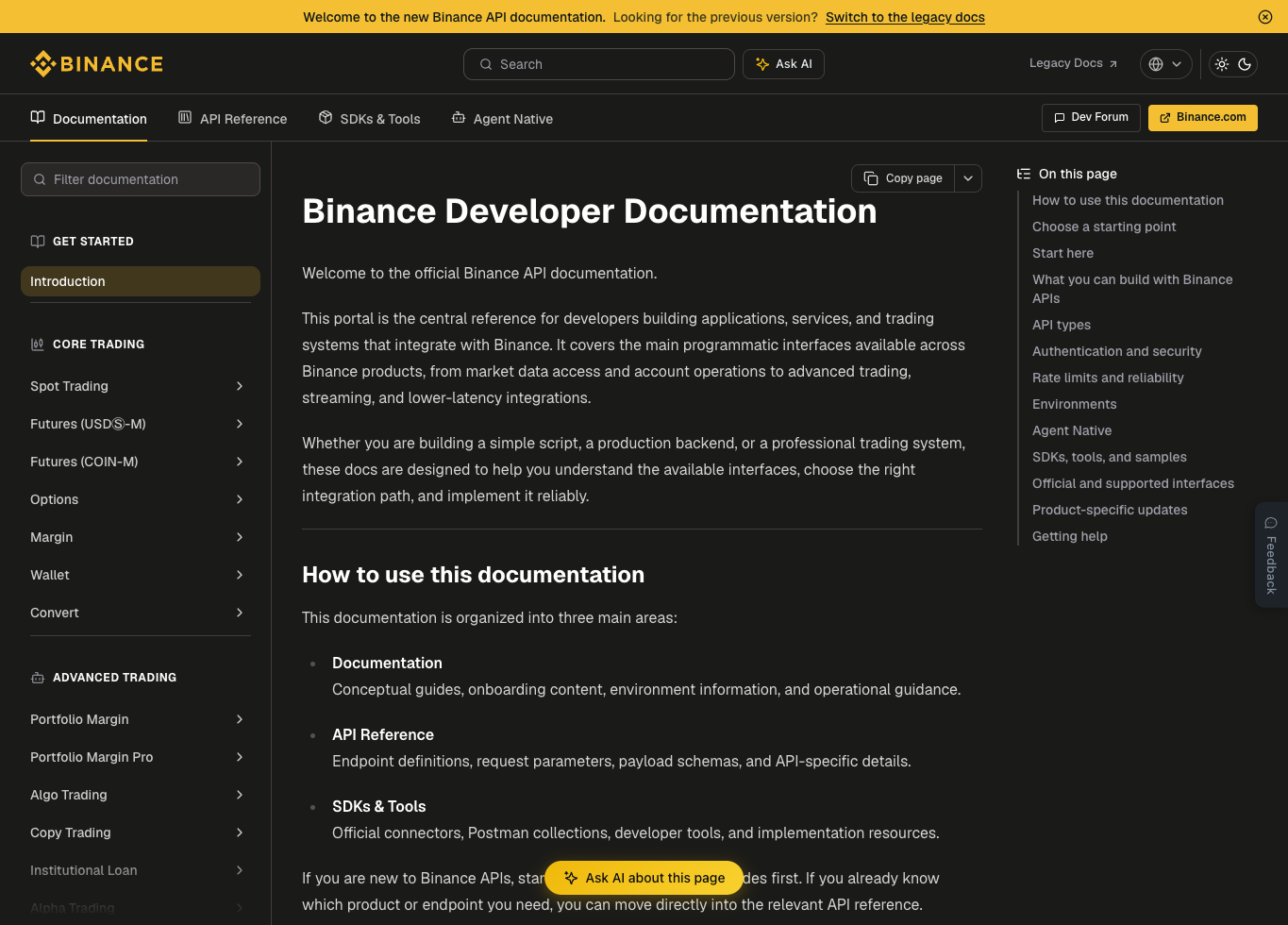Open the Dev Forum button
The image size is (1288, 925).
[x=1091, y=118]
